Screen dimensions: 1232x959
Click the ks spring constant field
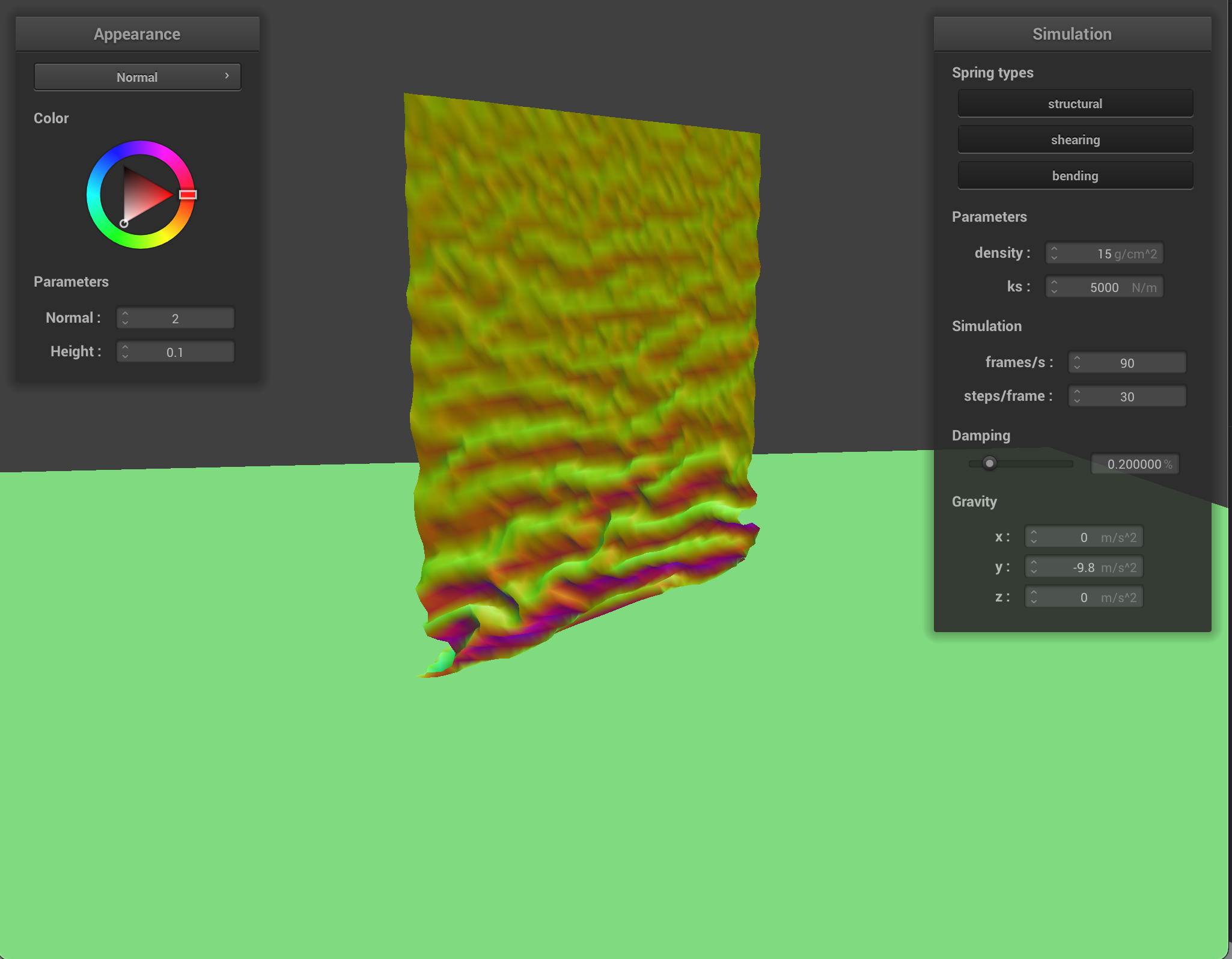tap(1105, 287)
